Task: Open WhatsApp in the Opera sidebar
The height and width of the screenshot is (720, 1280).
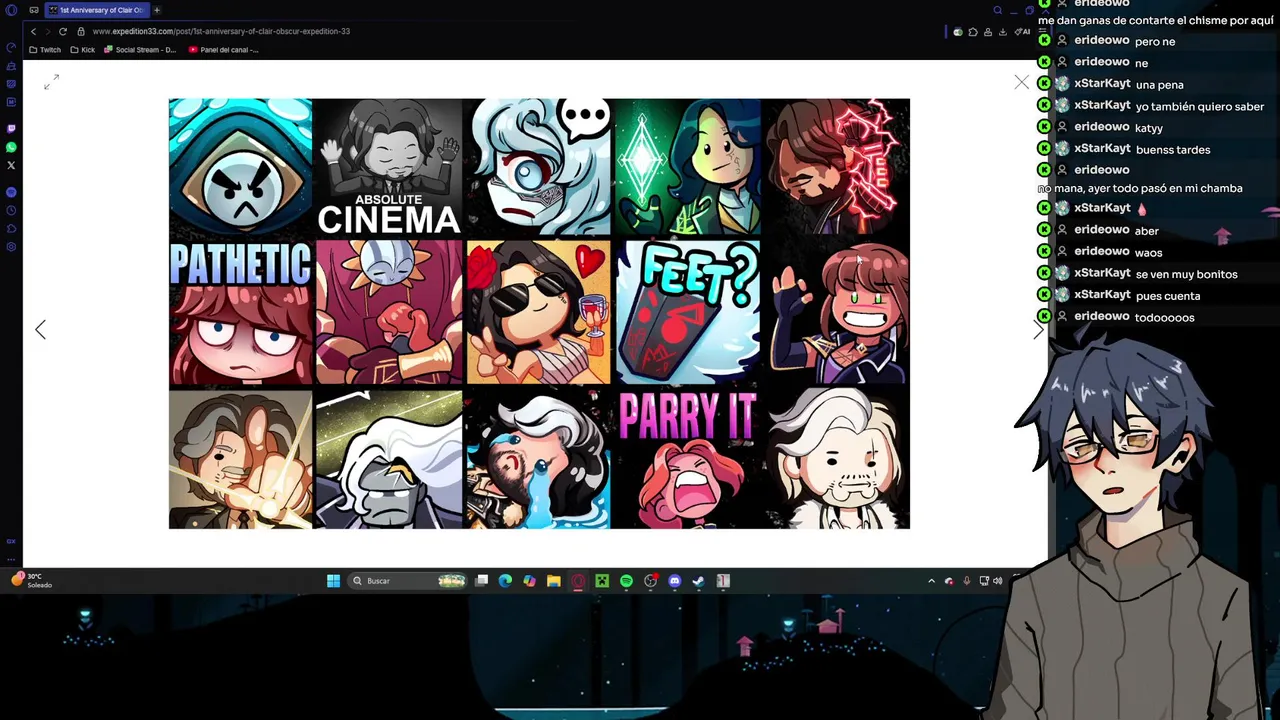Action: [11, 147]
